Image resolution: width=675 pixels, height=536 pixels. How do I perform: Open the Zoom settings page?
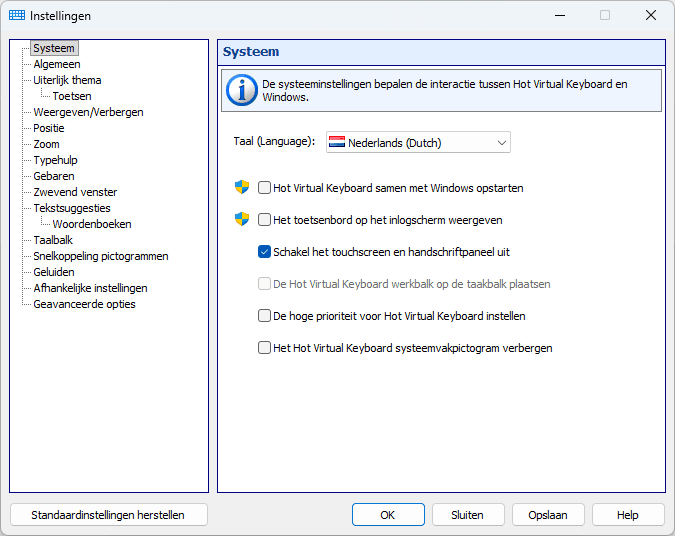click(x=46, y=144)
